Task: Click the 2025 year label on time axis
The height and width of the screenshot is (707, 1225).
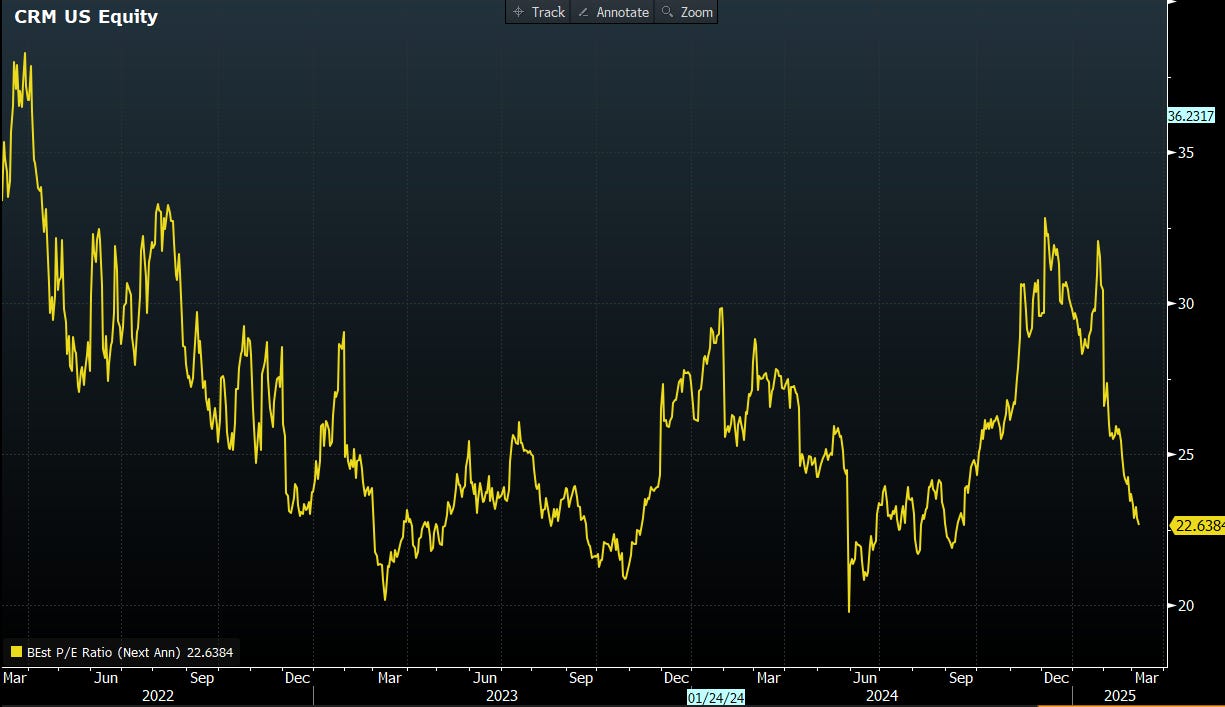Action: tap(1120, 695)
